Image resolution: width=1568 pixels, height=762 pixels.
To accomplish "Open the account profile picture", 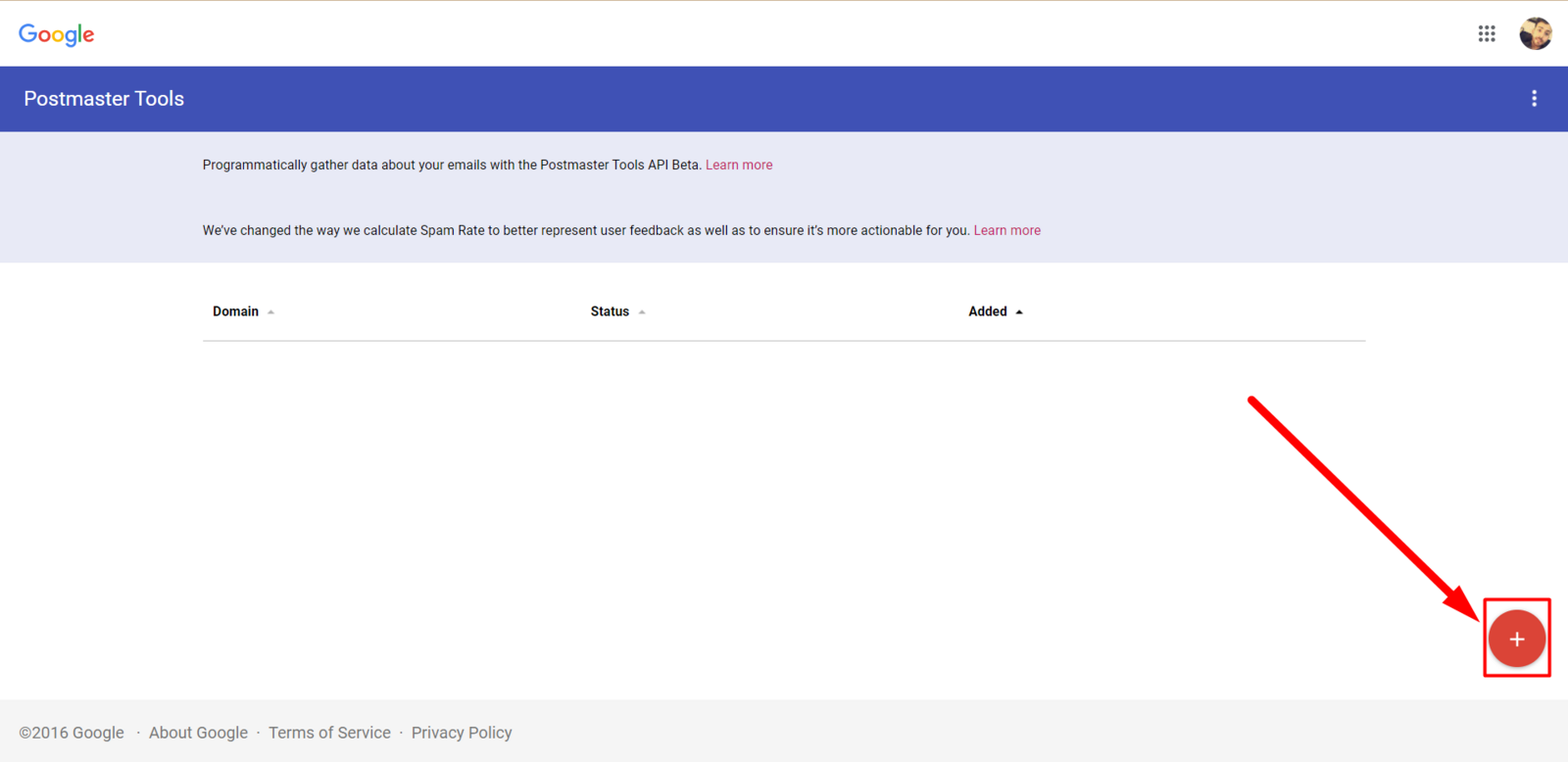I will tap(1536, 33).
